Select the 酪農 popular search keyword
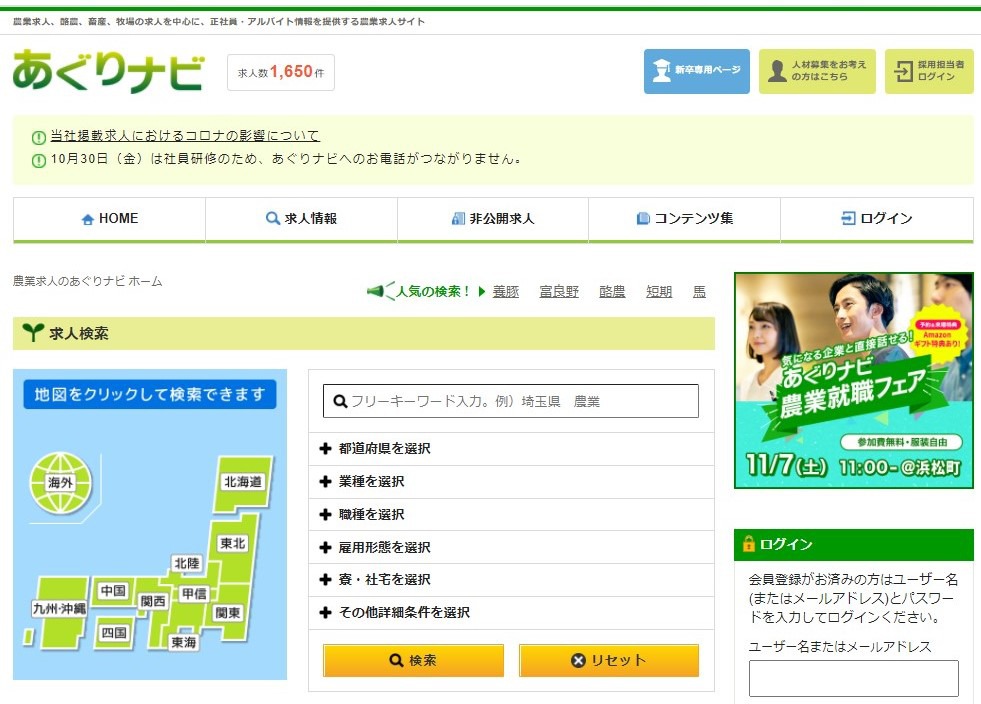 (610, 291)
